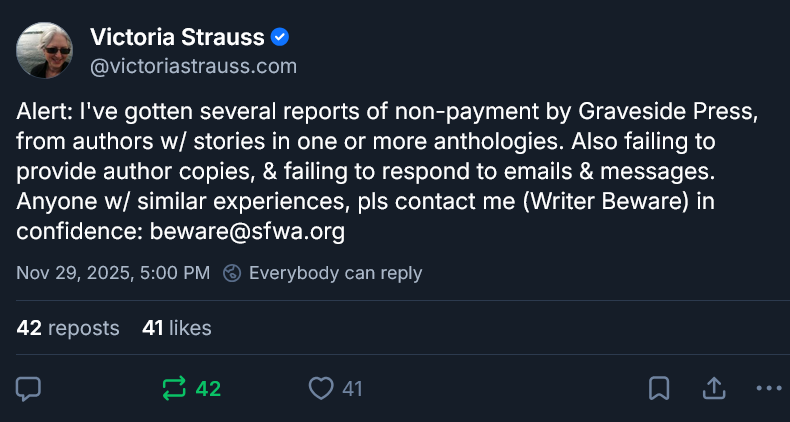The height and width of the screenshot is (422, 790).
Task: Click the Nov 29, 2025 timestamp
Action: pos(113,273)
